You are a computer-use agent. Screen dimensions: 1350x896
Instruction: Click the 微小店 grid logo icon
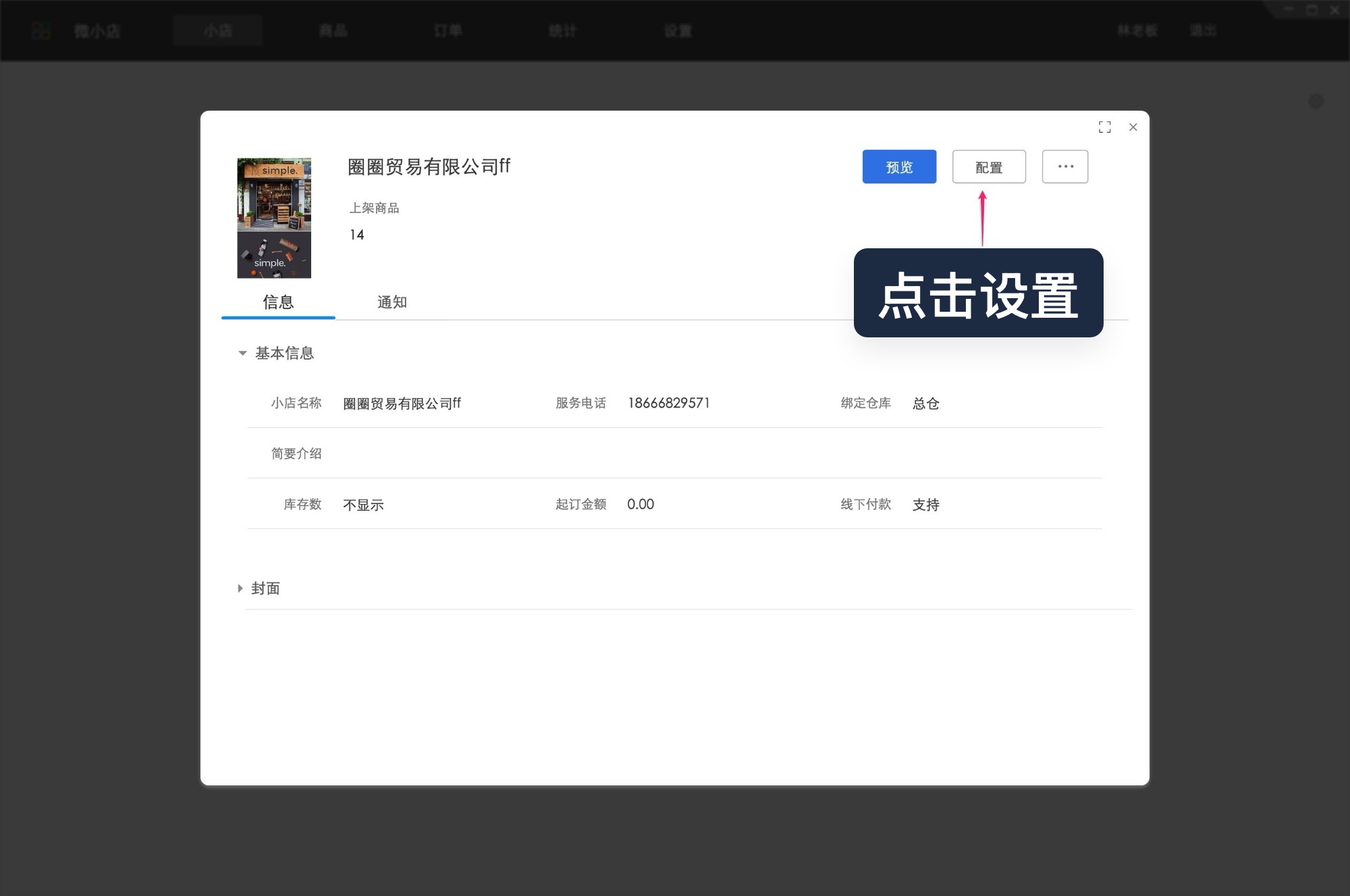pos(40,30)
